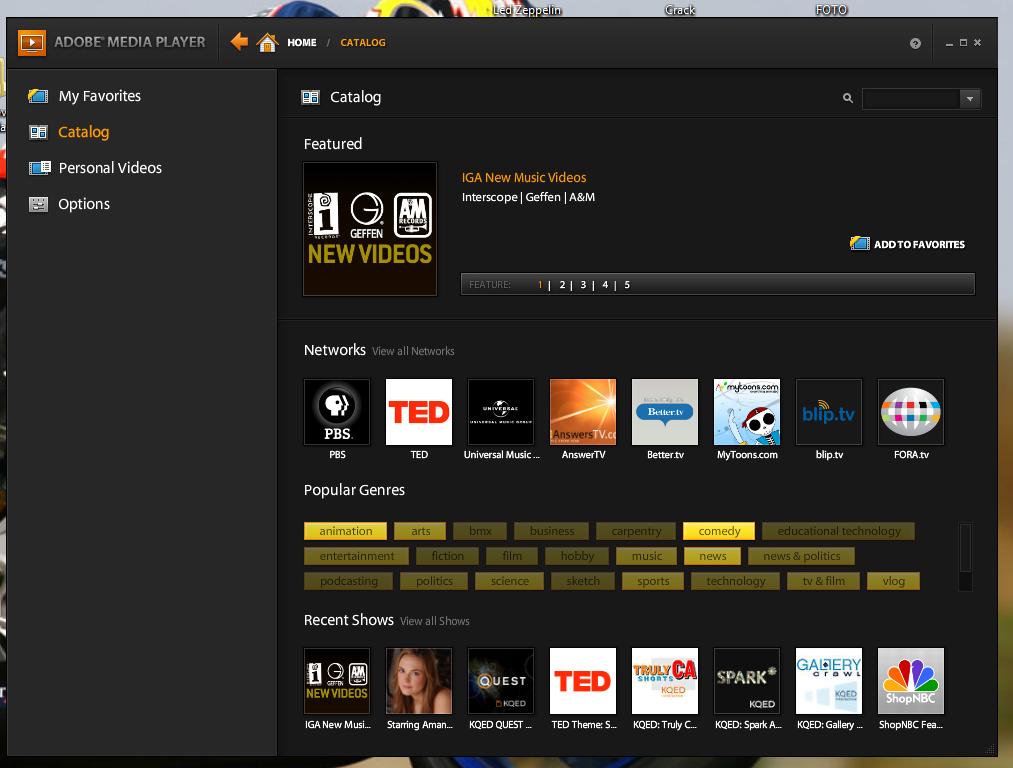
Task: Click inside the search input field
Action: (911, 99)
